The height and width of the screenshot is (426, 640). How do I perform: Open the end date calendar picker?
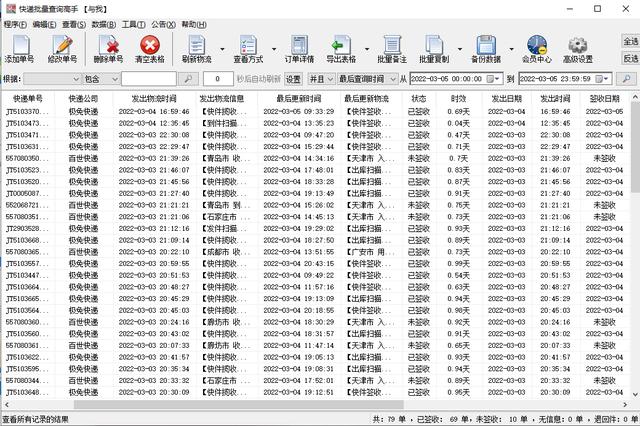602,79
